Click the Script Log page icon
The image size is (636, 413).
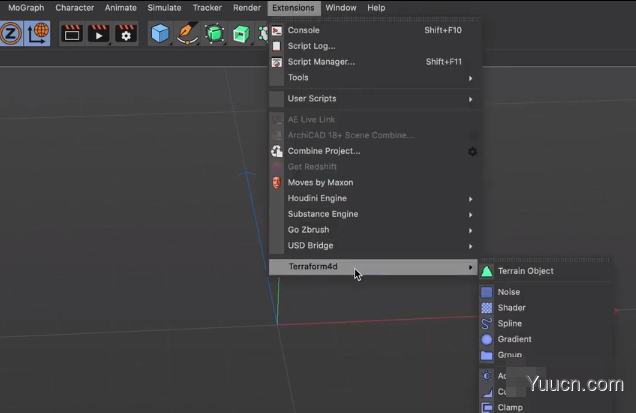(x=277, y=46)
